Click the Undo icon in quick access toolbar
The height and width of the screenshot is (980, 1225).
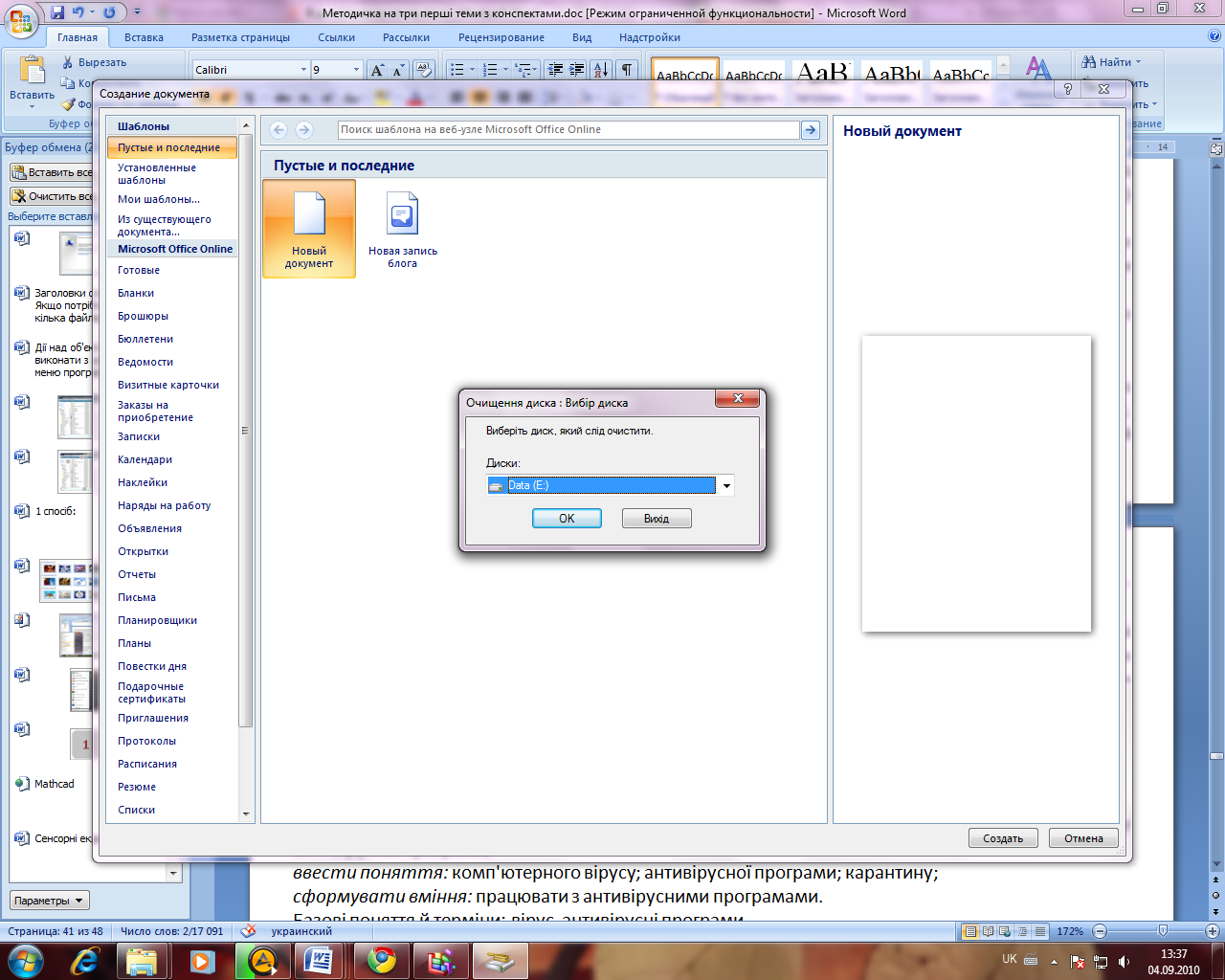coord(78,12)
